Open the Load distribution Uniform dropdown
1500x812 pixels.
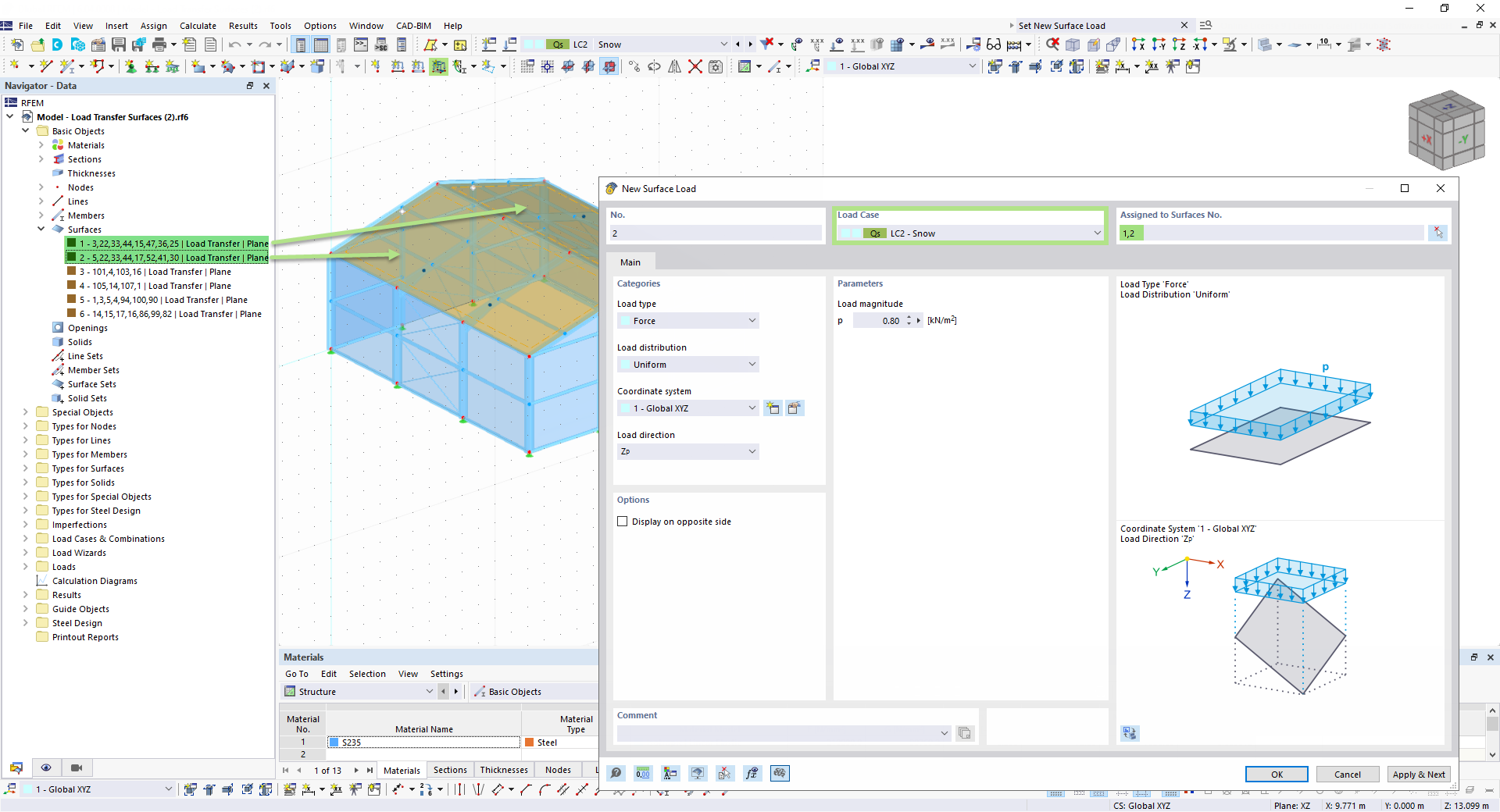pyautogui.click(x=688, y=365)
